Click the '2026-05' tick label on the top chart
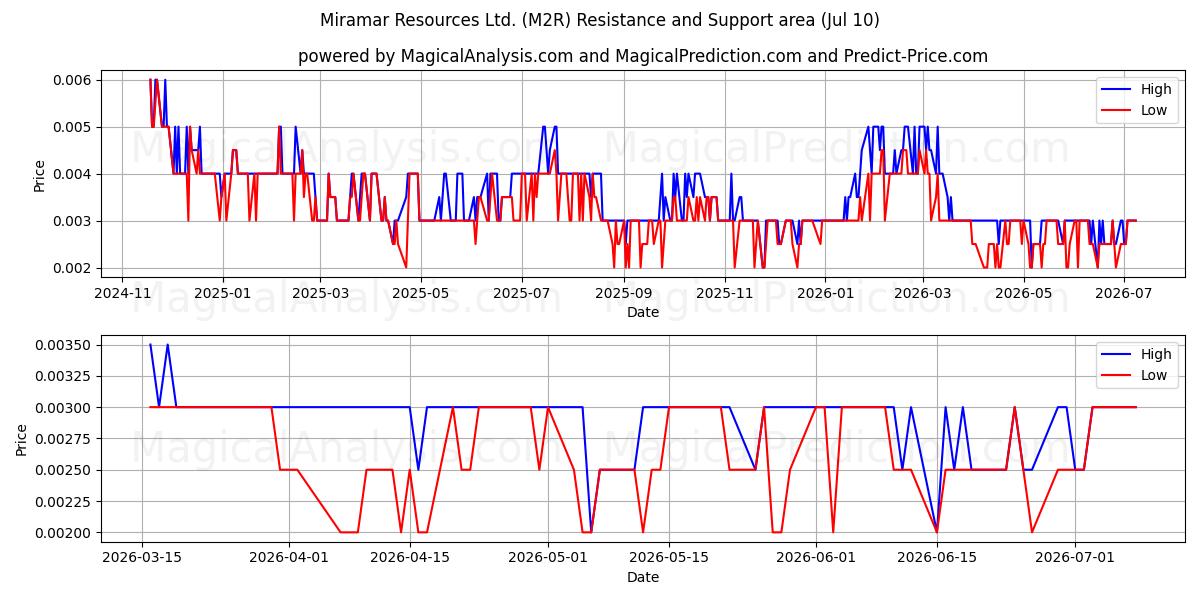 point(1022,294)
